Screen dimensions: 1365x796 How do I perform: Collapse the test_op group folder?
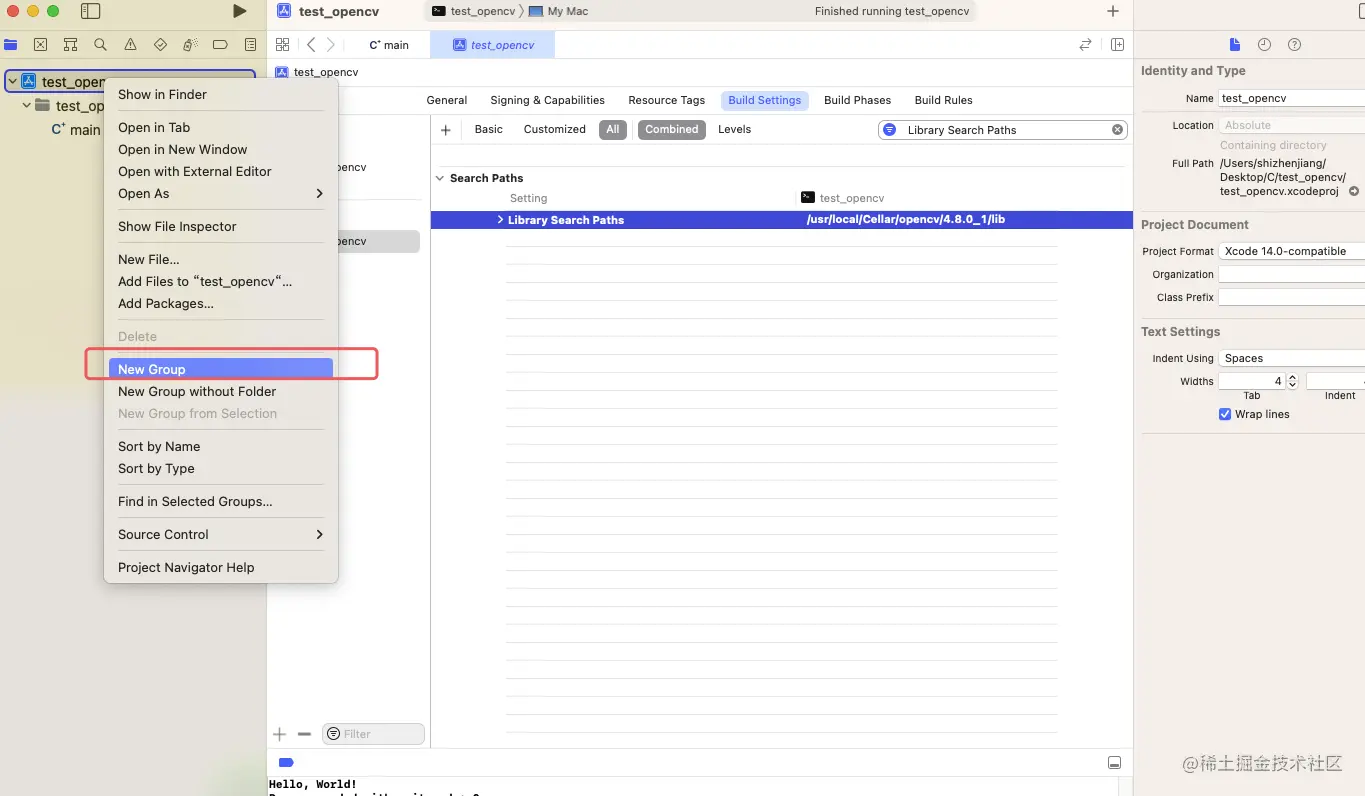tap(26, 105)
